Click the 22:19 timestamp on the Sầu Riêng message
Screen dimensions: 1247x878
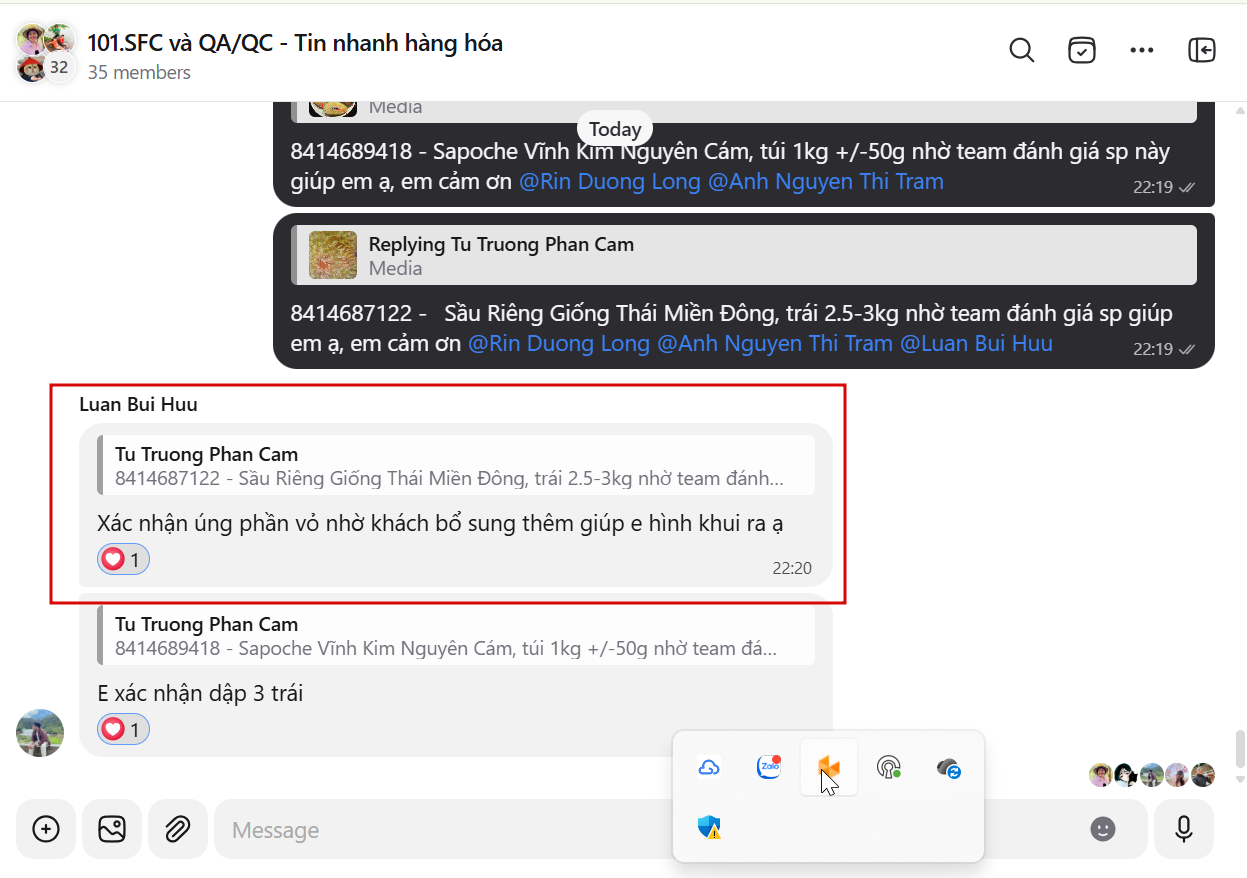(x=1153, y=349)
